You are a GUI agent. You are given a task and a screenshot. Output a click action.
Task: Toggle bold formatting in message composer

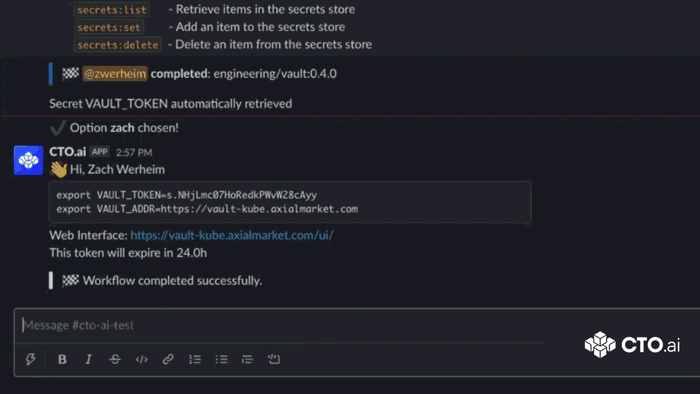(62, 359)
